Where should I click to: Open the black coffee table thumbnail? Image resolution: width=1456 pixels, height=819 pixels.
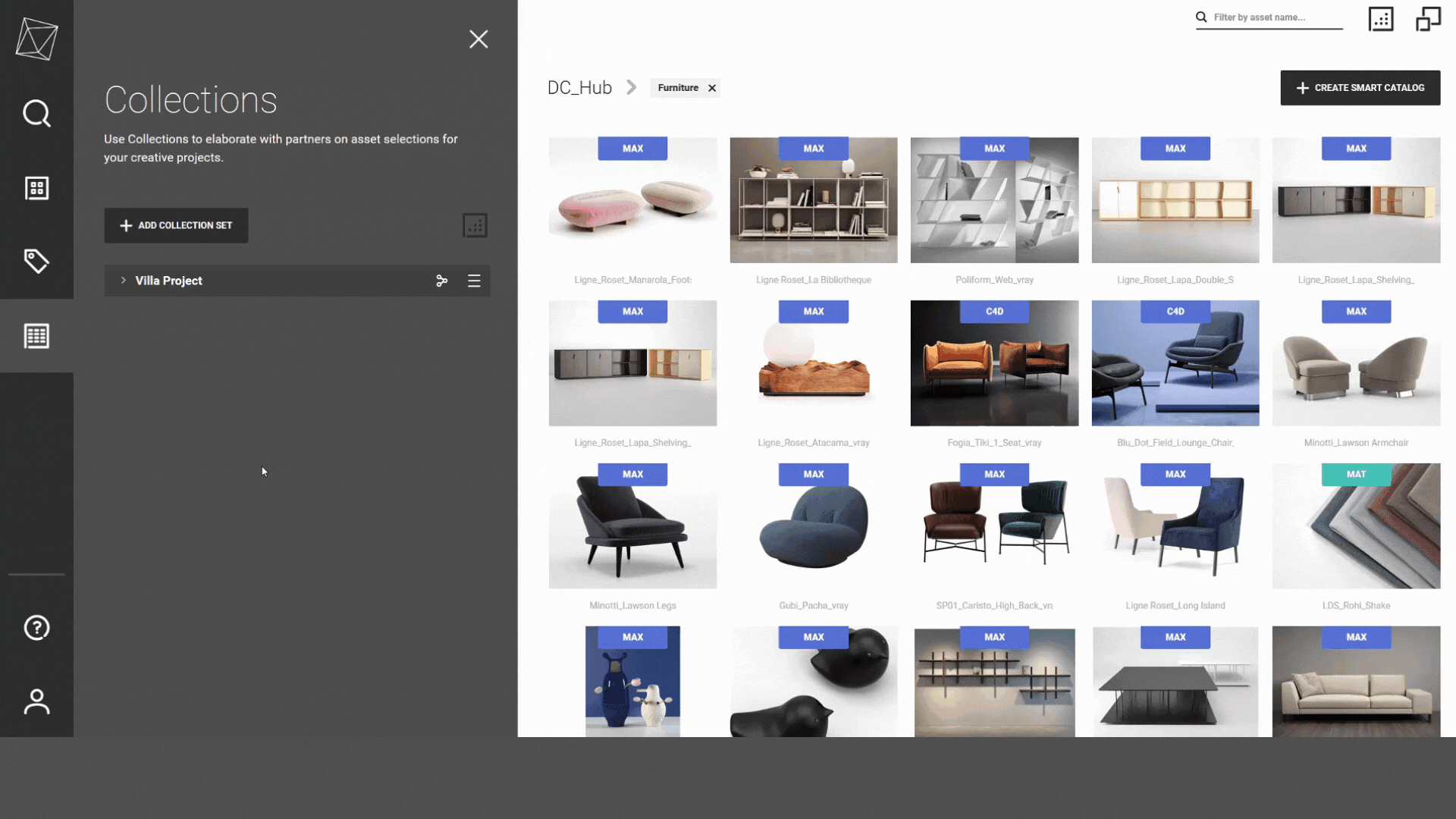click(1175, 682)
